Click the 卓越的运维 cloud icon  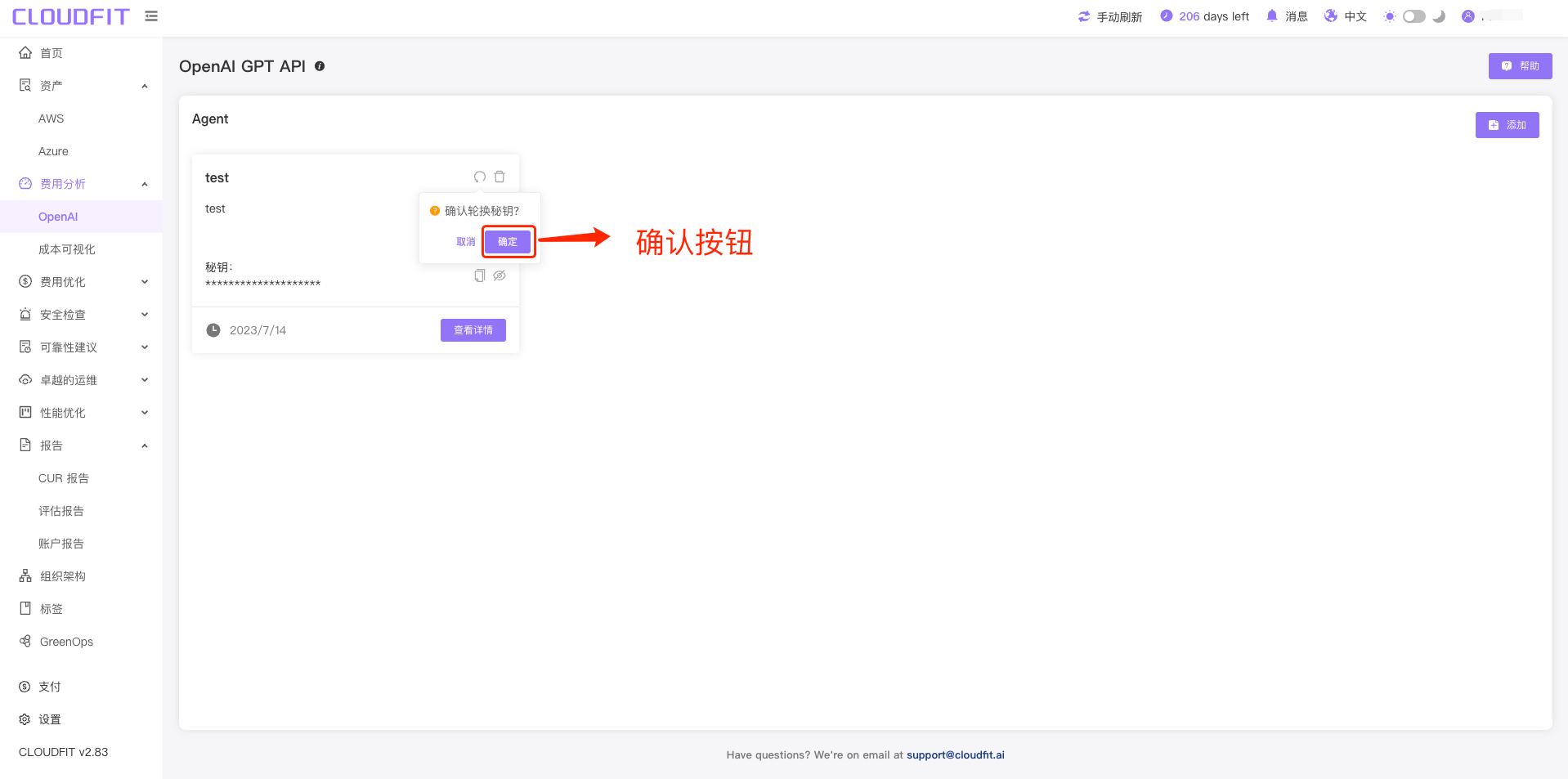coord(25,379)
